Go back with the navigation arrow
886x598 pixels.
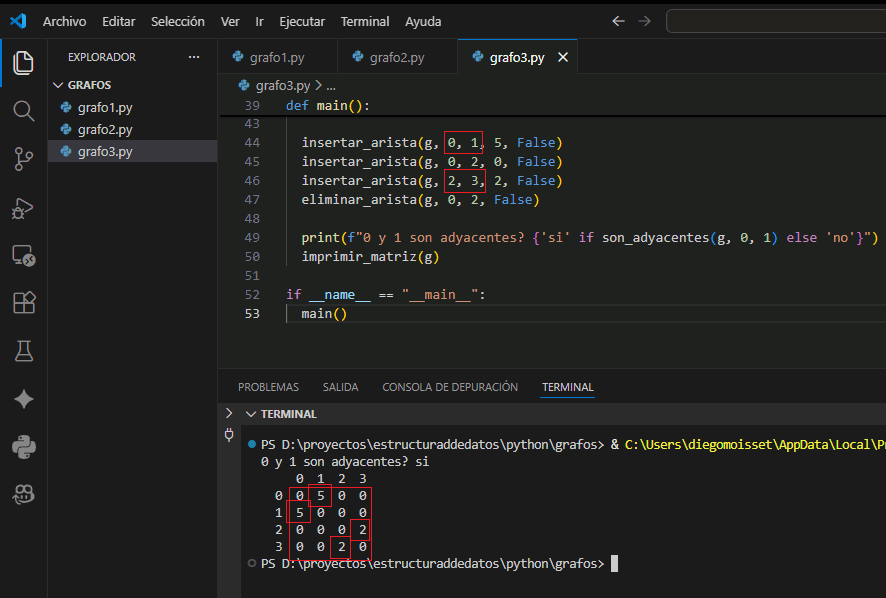click(618, 21)
